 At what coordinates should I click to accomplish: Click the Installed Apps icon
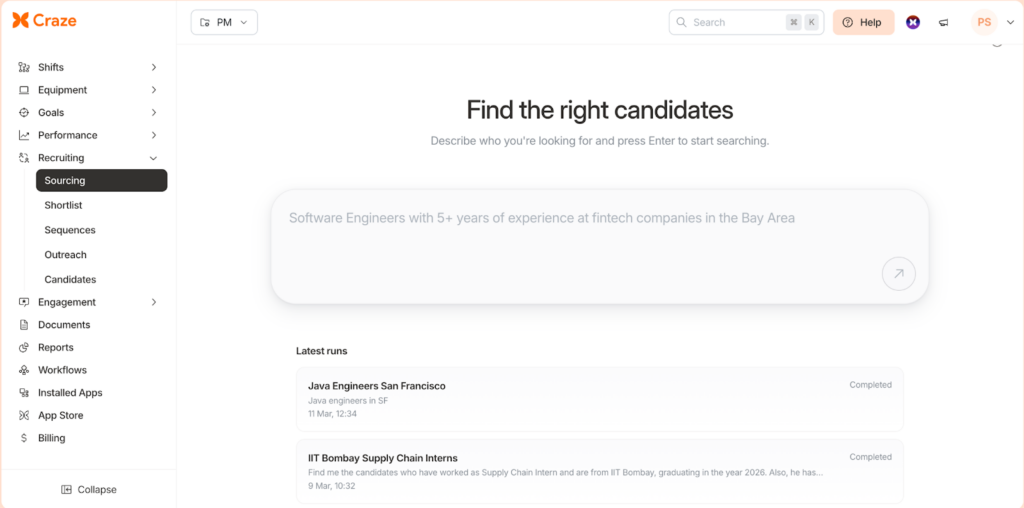[24, 393]
